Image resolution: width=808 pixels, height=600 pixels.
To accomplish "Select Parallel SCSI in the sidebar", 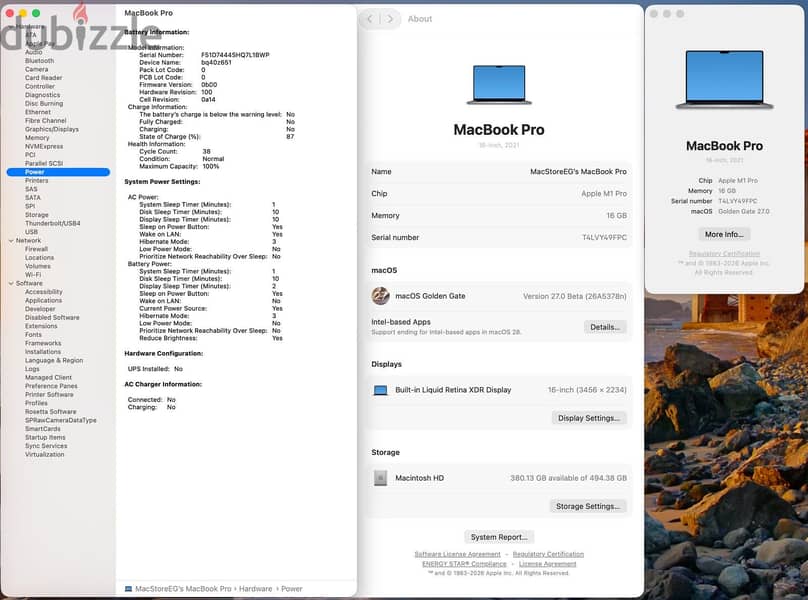I will pyautogui.click(x=44, y=163).
